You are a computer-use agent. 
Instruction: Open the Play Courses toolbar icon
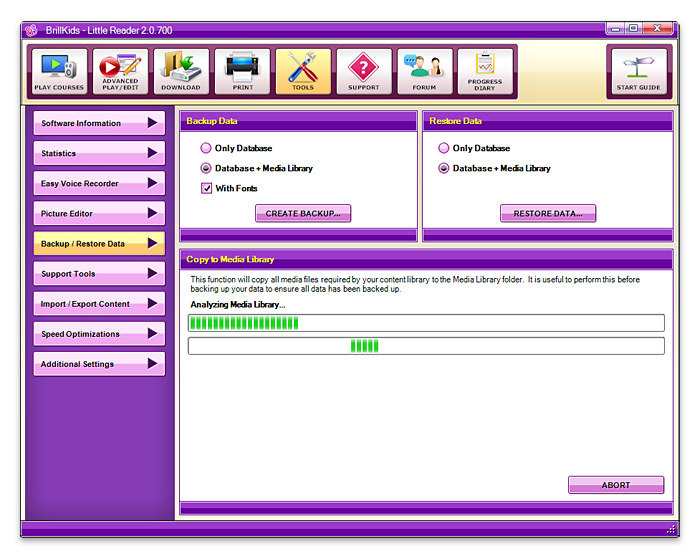click(59, 71)
